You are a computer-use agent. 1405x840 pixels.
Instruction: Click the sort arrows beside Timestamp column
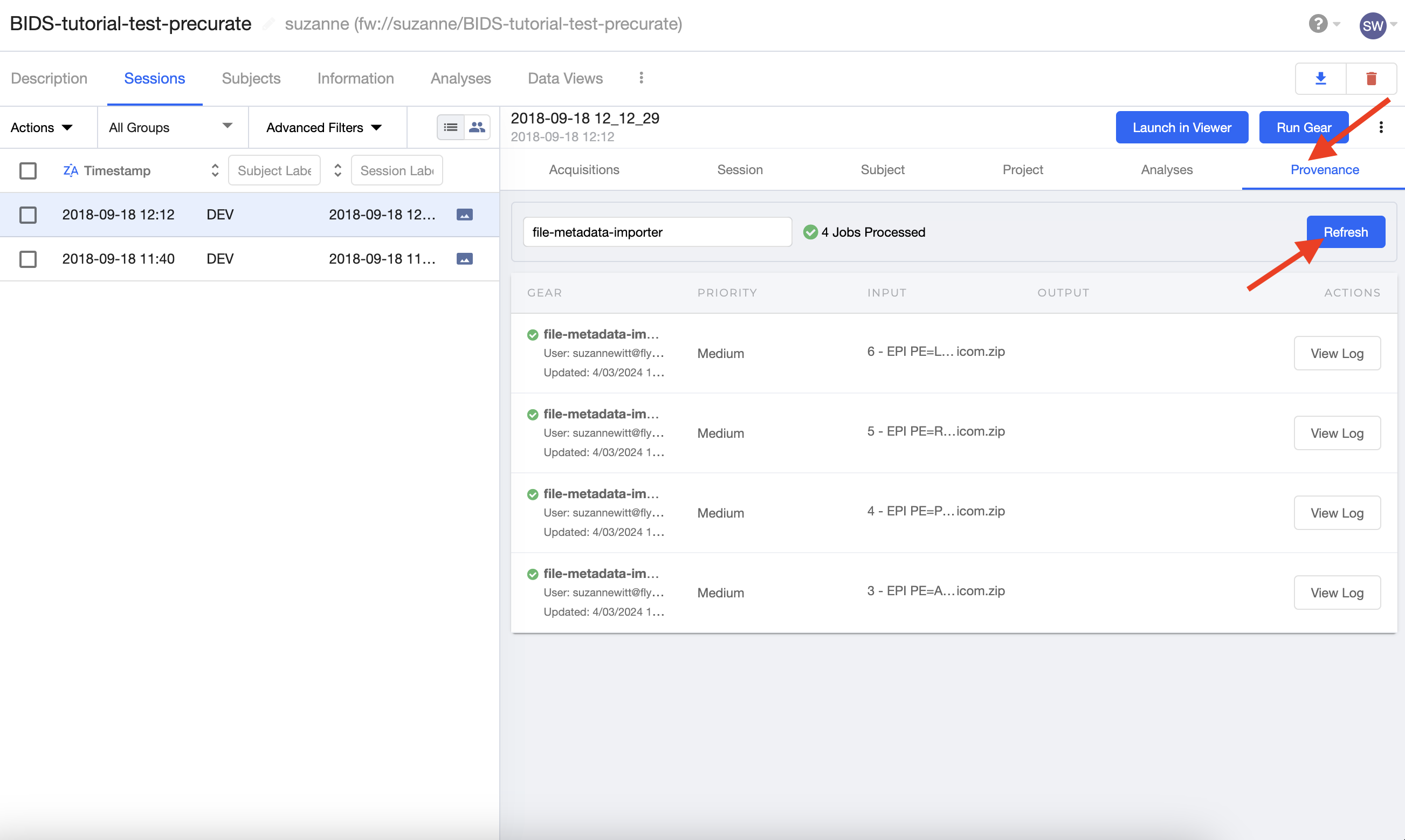215,170
